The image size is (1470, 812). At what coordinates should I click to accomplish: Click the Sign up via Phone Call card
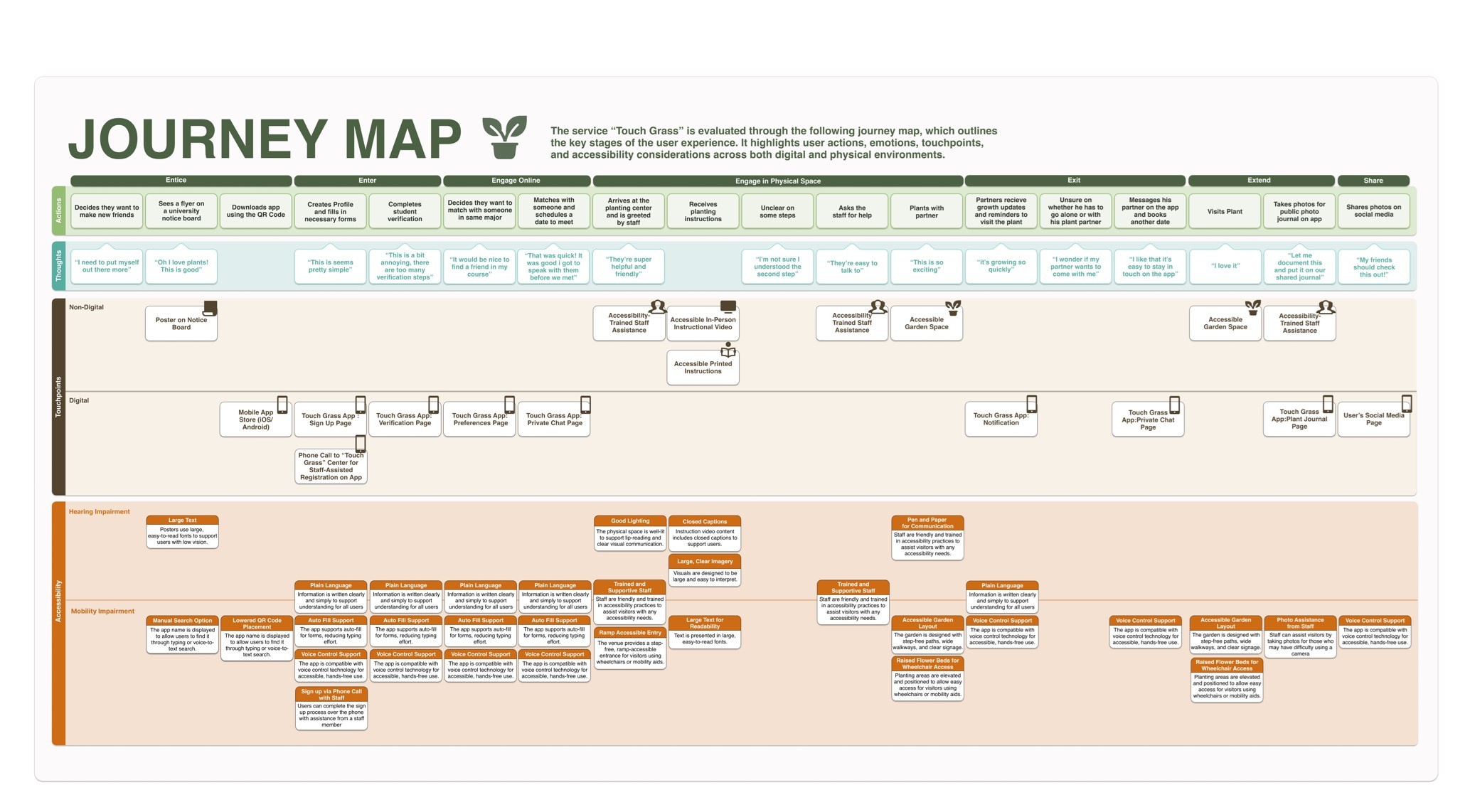[331, 707]
